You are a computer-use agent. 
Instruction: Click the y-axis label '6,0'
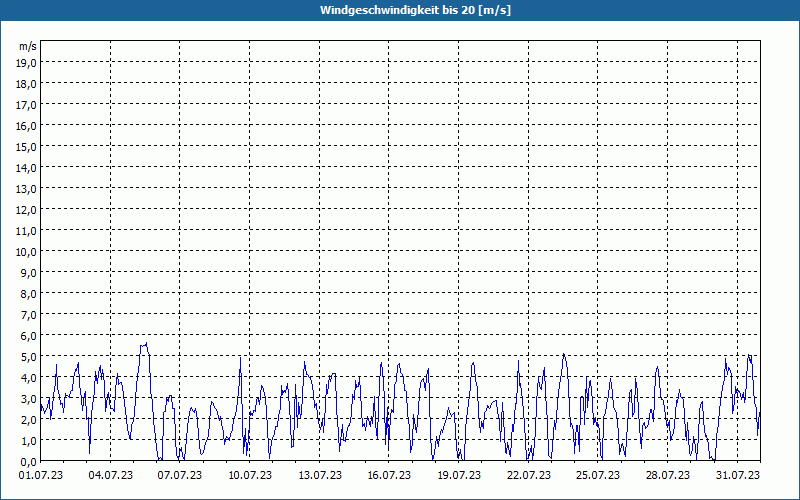click(29, 336)
